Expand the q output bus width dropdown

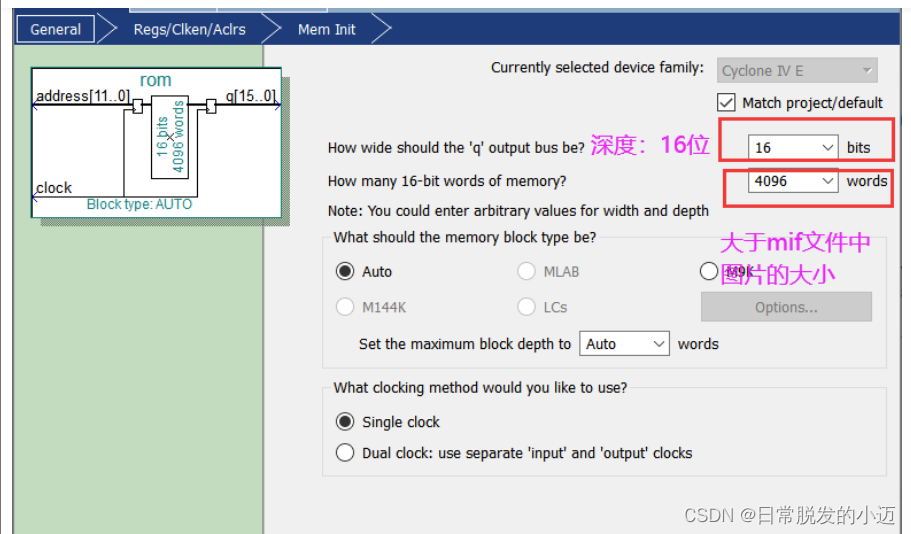[x=828, y=148]
